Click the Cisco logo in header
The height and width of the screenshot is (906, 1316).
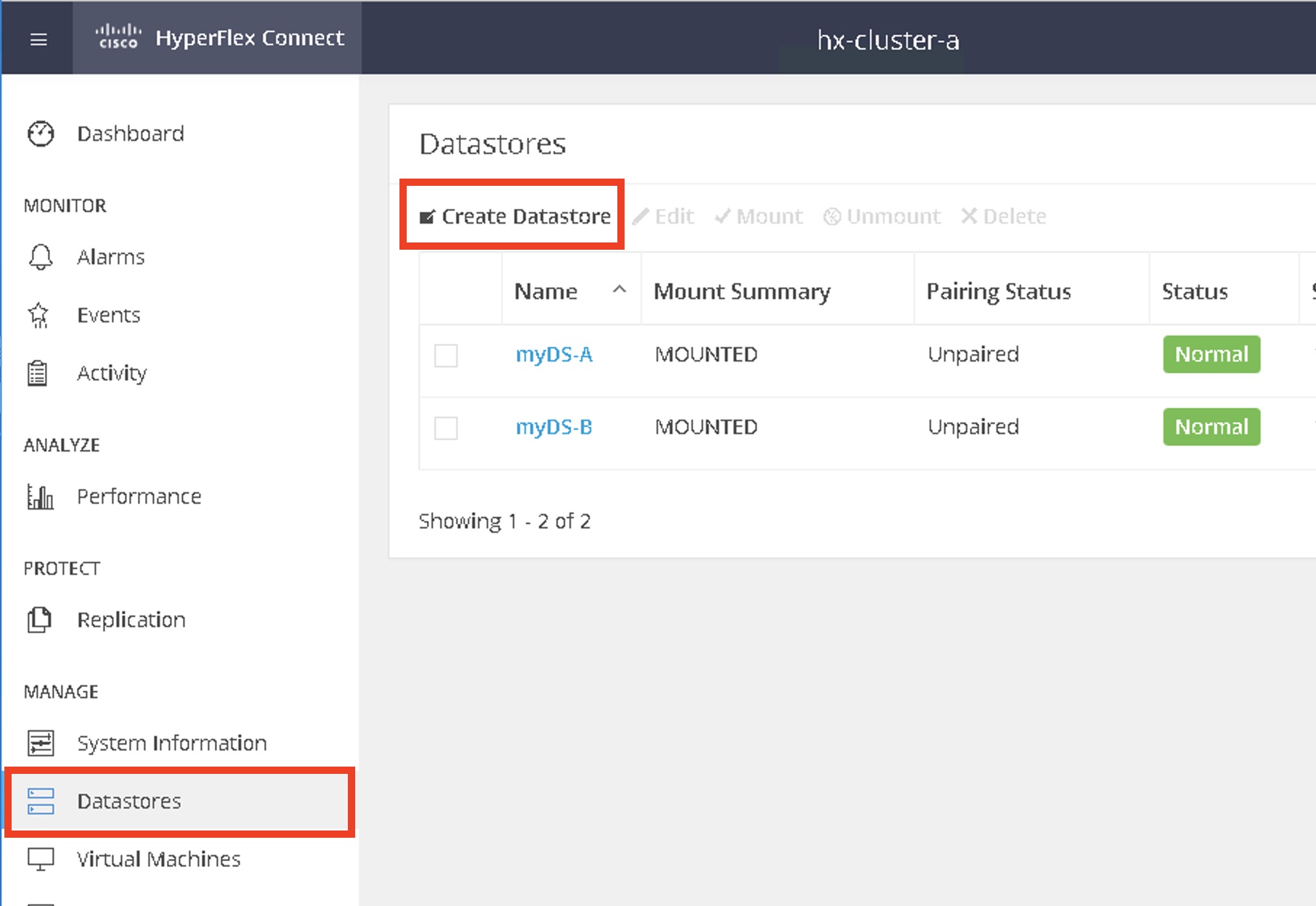tap(118, 37)
